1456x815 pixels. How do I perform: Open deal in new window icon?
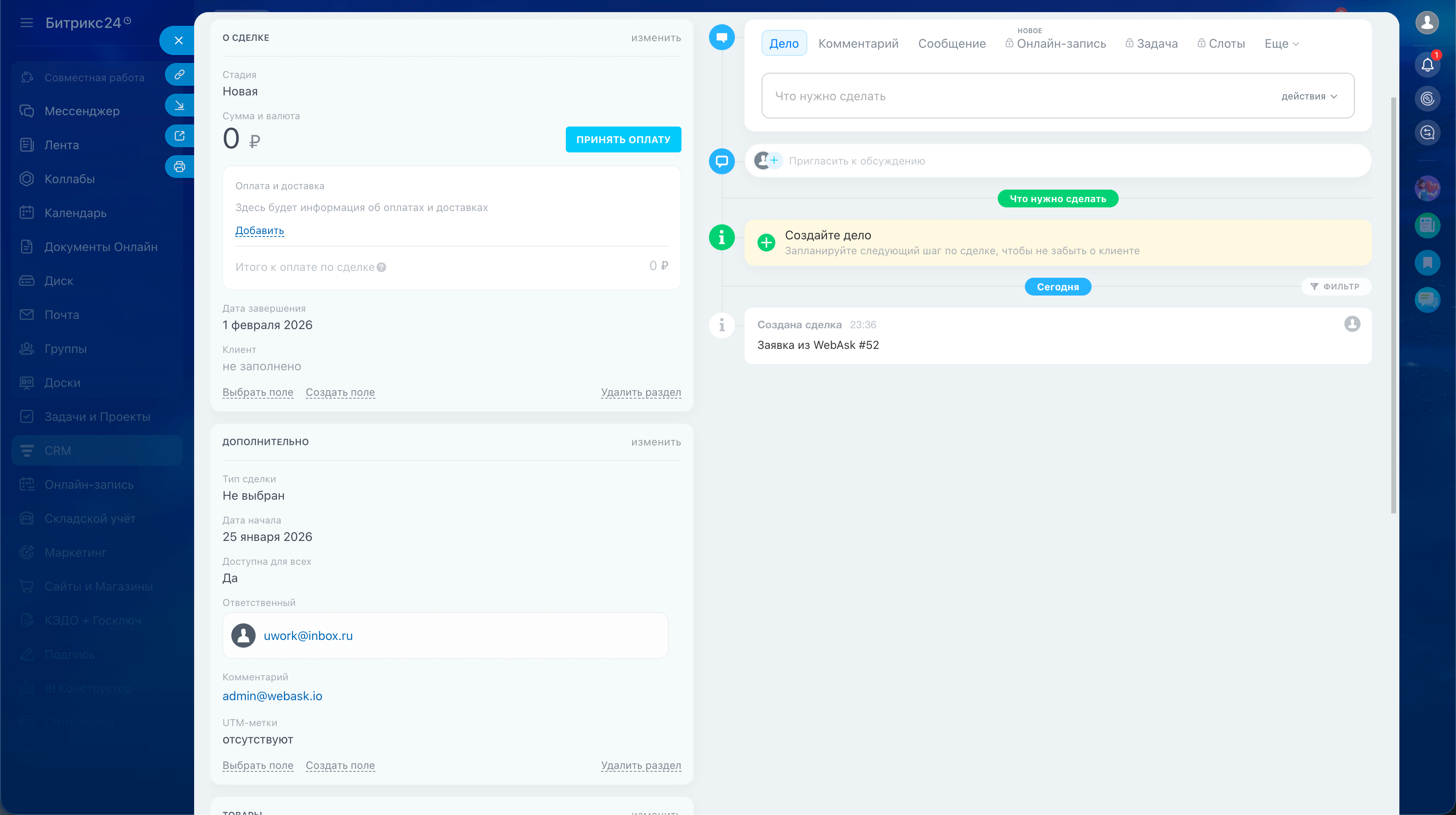tap(179, 135)
